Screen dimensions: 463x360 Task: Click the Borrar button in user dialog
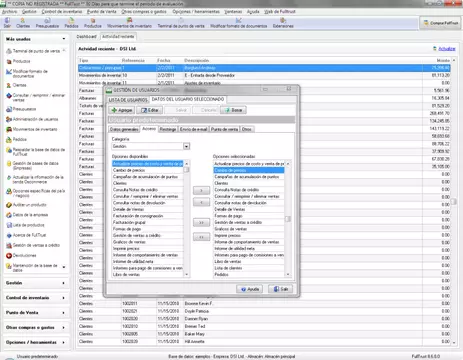(233, 110)
